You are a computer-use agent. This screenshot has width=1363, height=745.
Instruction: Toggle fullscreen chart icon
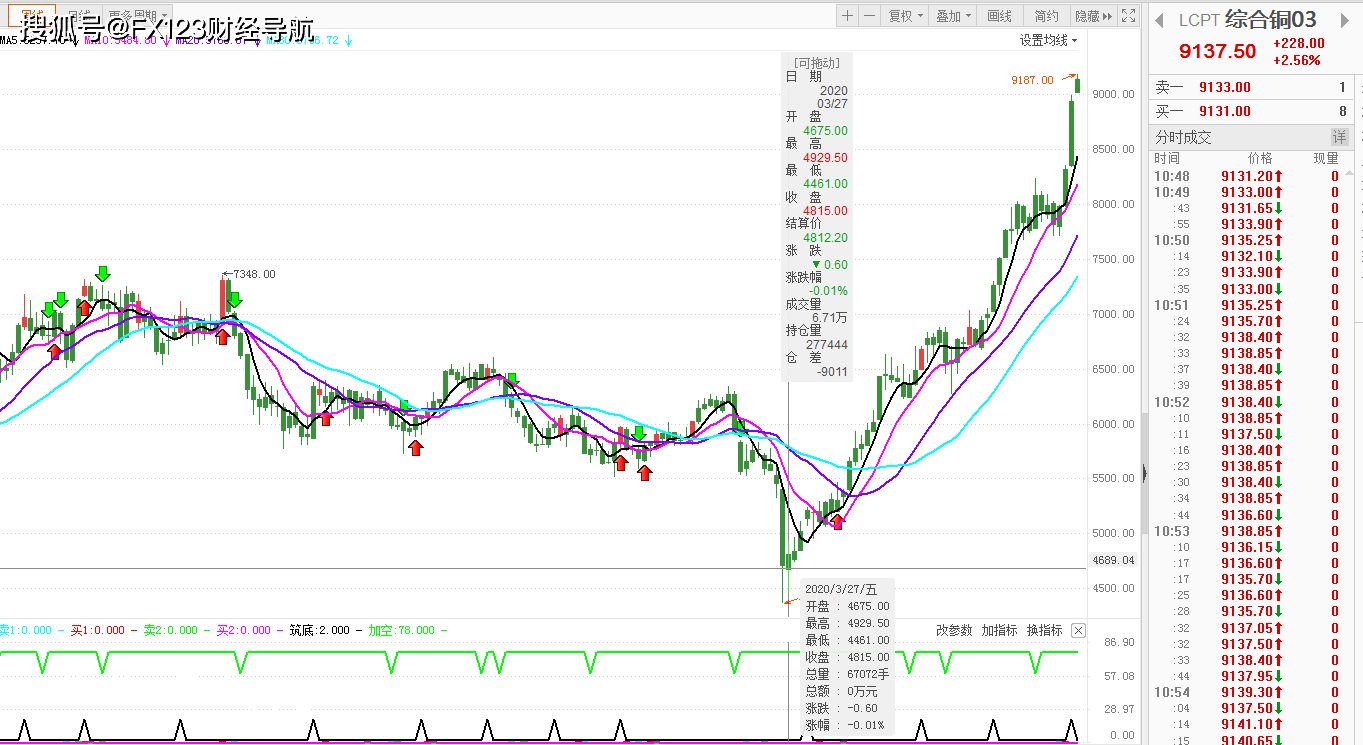[x=1128, y=16]
